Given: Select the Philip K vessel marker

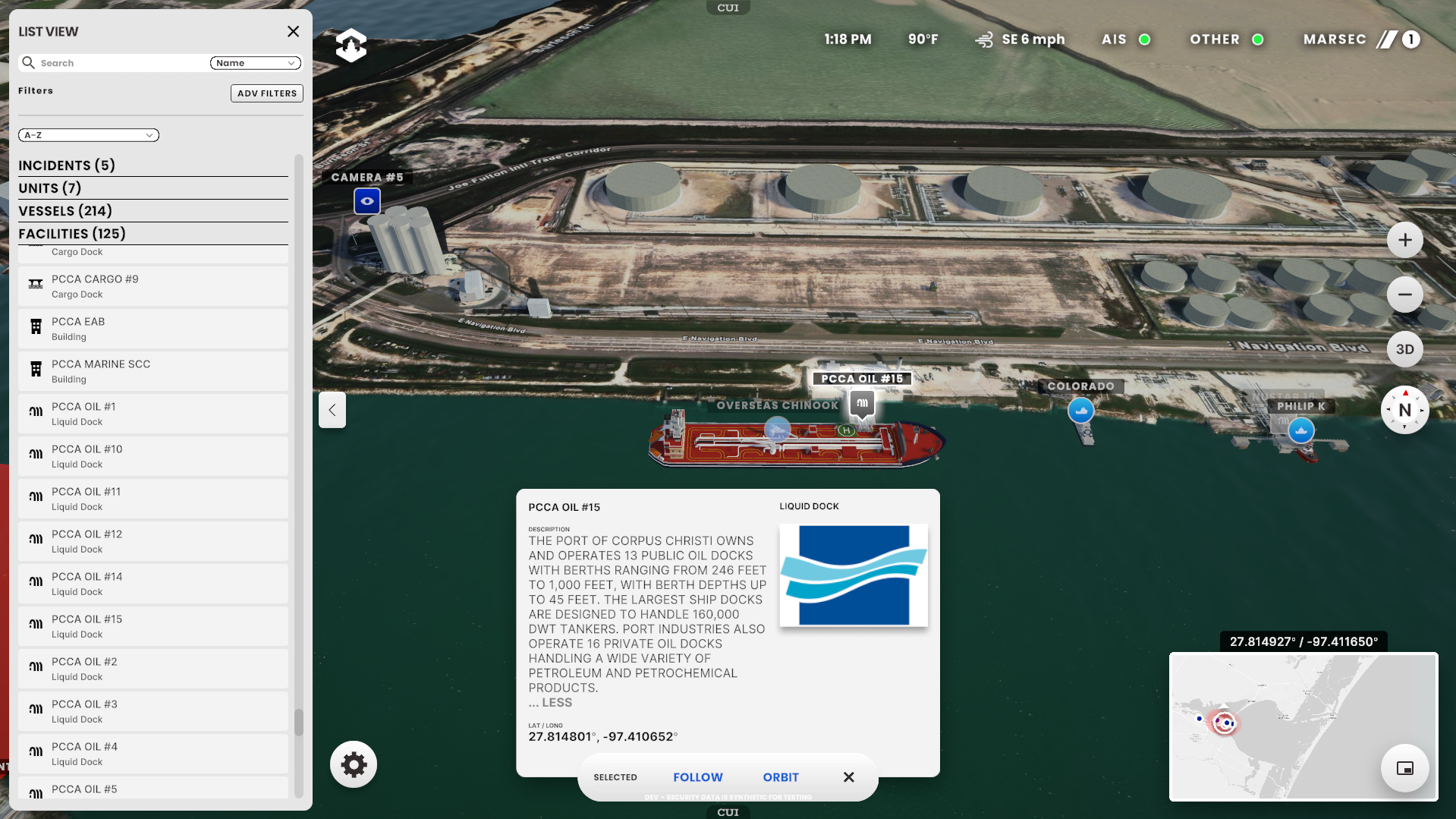Looking at the screenshot, I should [1300, 431].
